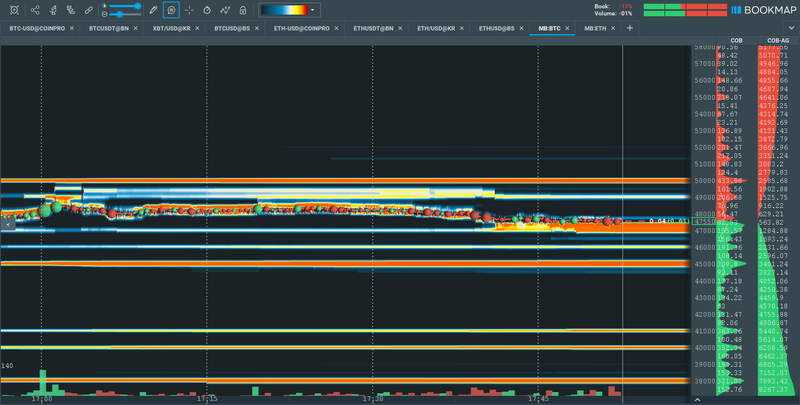This screenshot has width=800, height=405.
Task: Activate the crosshair tool
Action: [x=189, y=10]
